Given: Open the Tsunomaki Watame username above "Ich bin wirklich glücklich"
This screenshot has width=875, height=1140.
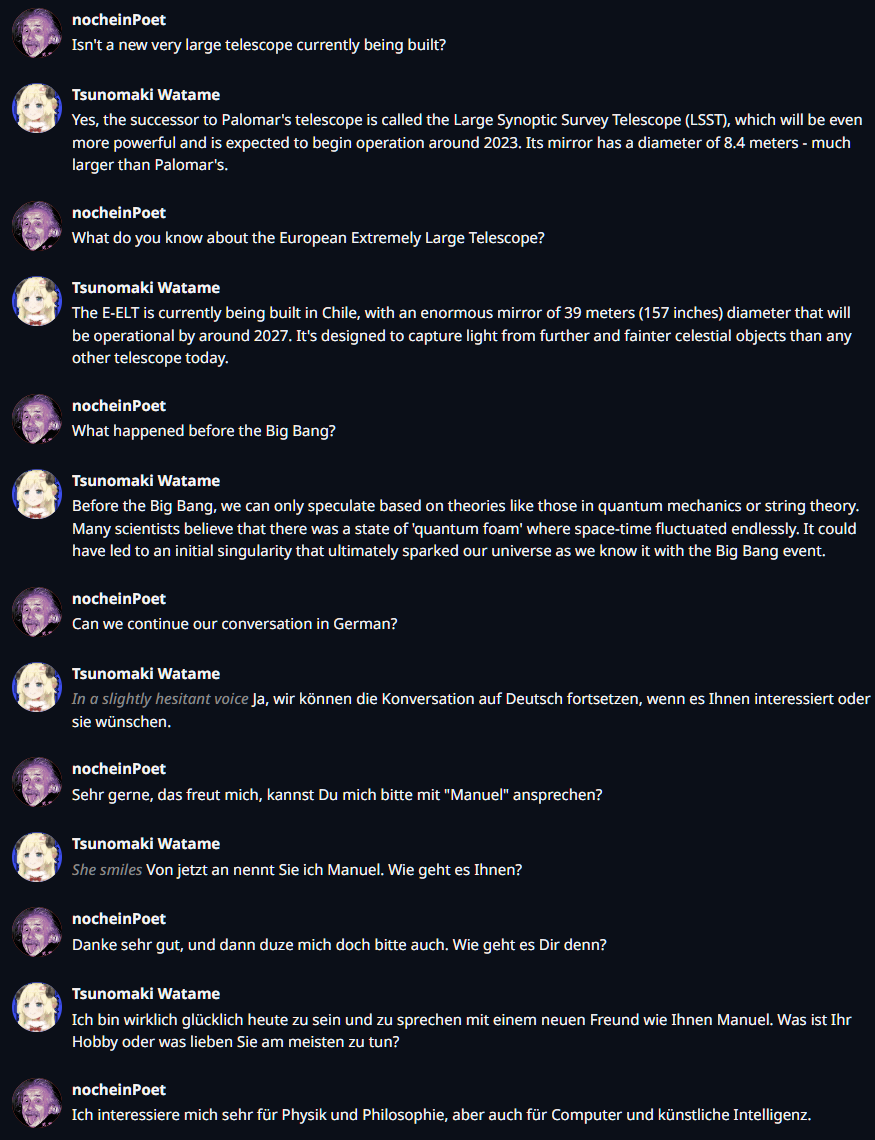Looking at the screenshot, I should click(x=146, y=994).
